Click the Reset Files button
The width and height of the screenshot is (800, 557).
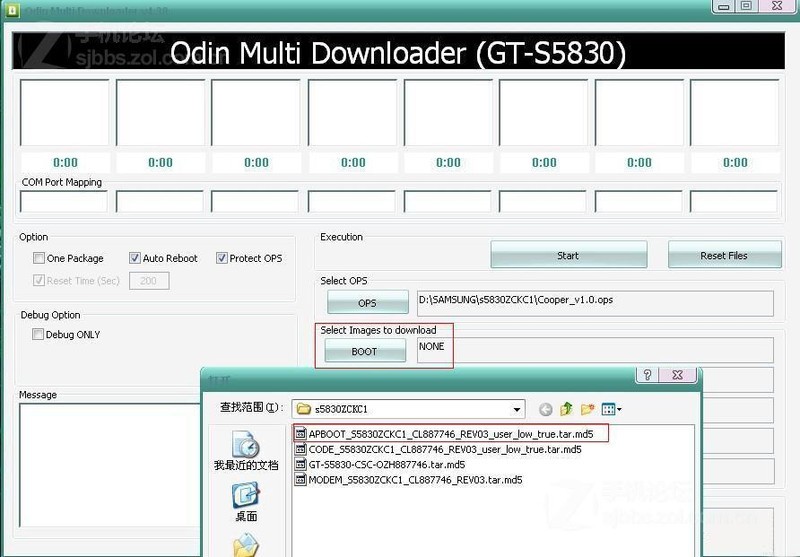pyautogui.click(x=724, y=255)
